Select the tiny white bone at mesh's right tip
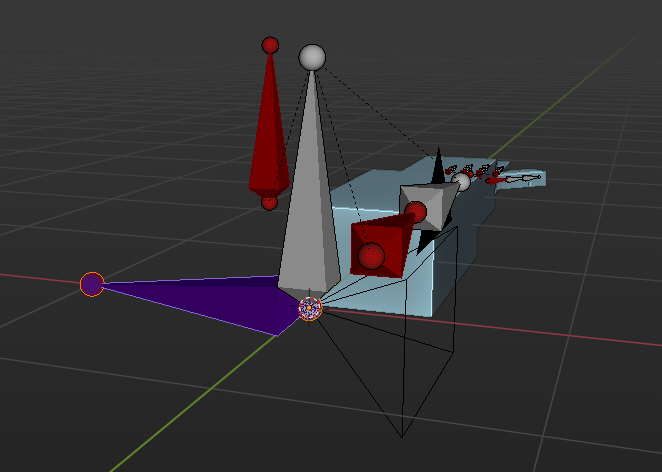The height and width of the screenshot is (472, 662). click(x=527, y=178)
